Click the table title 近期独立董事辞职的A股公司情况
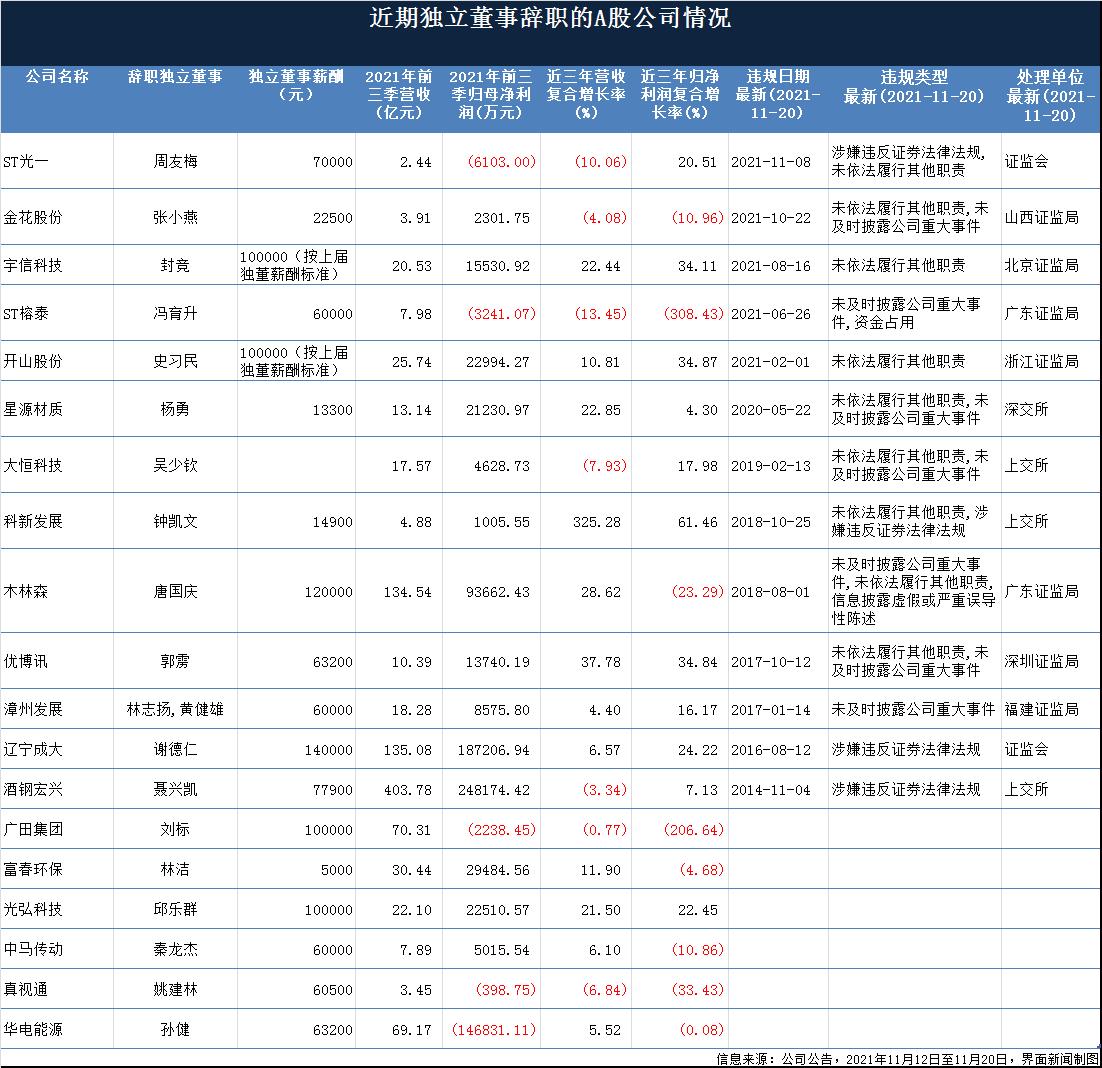1102x1068 pixels. 550,18
